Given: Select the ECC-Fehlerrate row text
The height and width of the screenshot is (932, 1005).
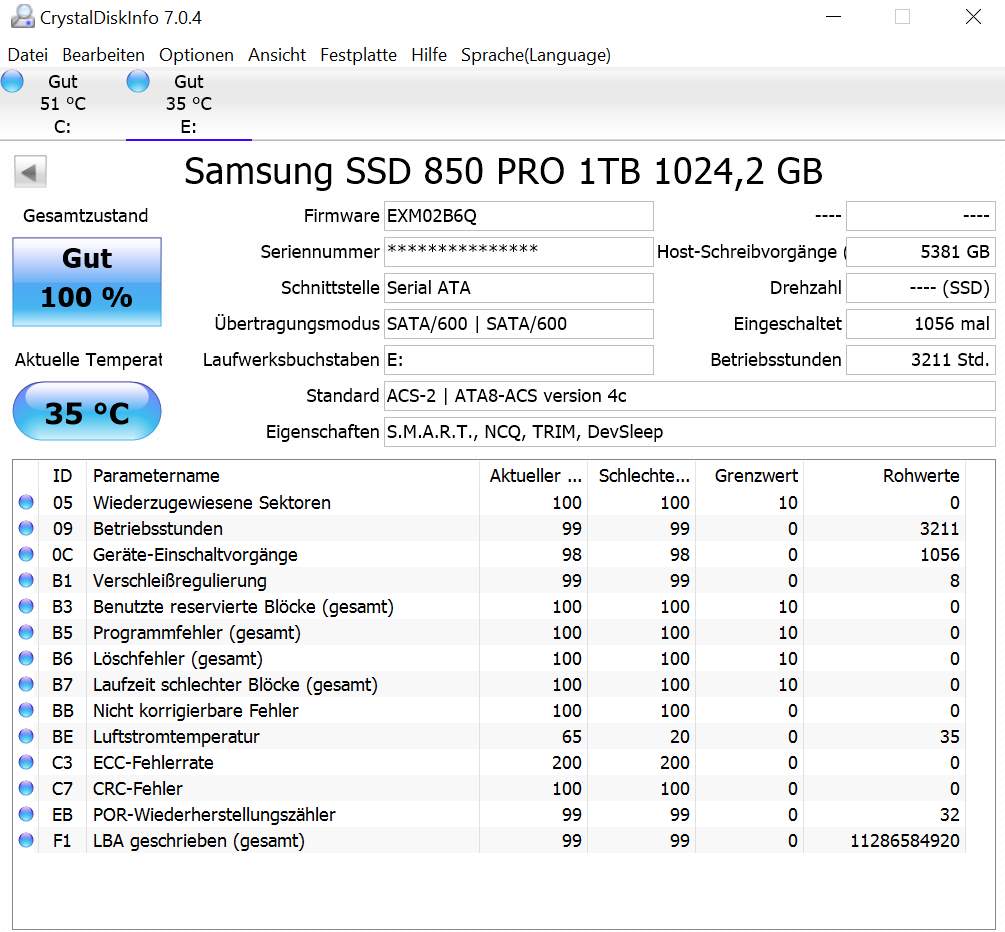Looking at the screenshot, I should click(153, 763).
